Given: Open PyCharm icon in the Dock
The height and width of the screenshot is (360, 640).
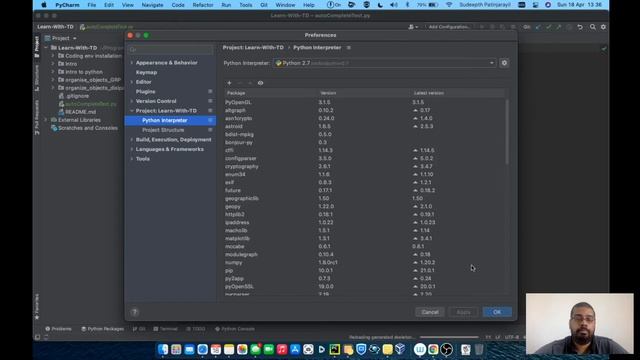Looking at the screenshot, I should (335, 349).
